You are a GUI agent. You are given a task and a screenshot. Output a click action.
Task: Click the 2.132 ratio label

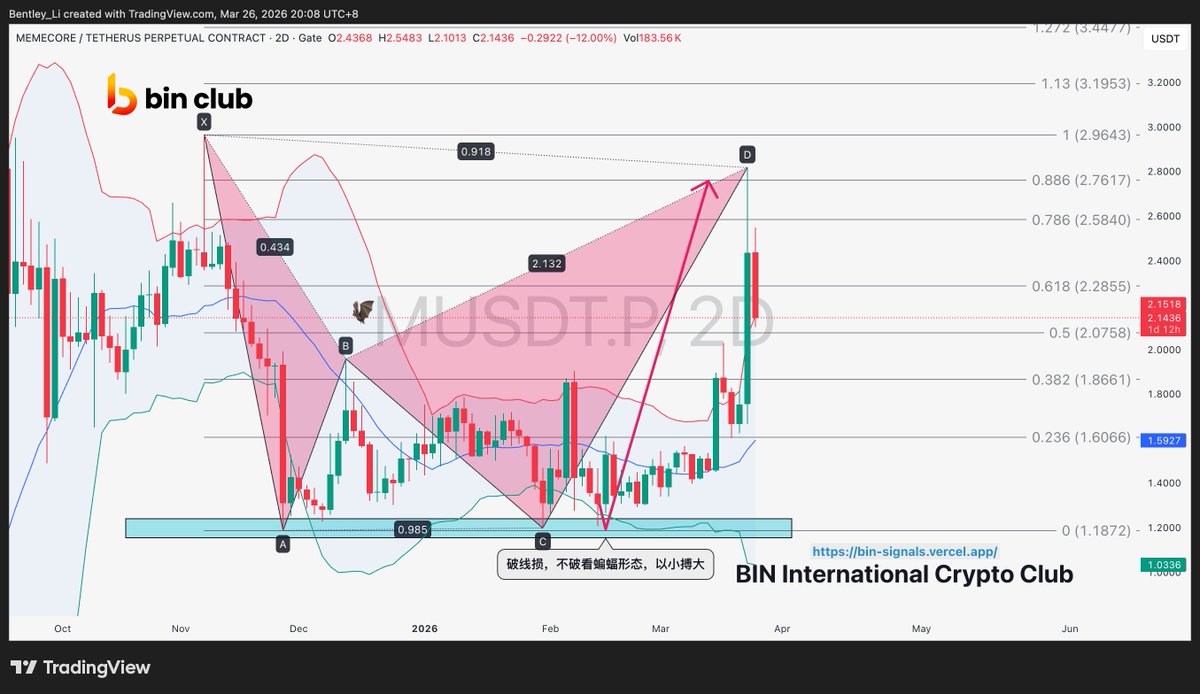tap(547, 263)
